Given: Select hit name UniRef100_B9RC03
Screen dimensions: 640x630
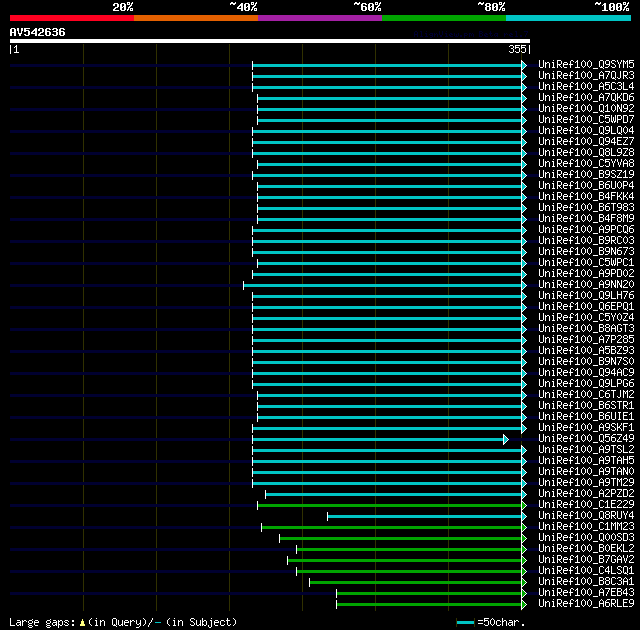Looking at the screenshot, I should click(586, 241).
